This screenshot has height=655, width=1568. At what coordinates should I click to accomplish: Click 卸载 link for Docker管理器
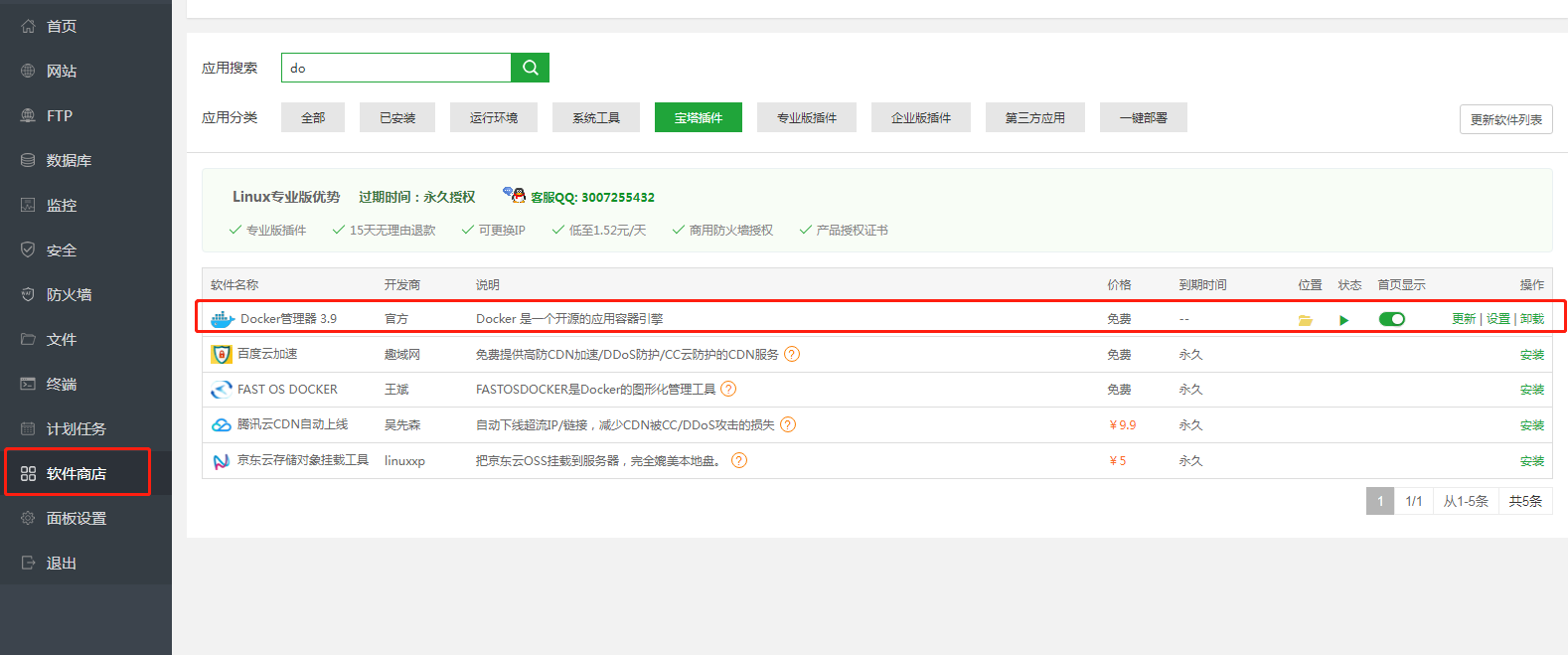[1532, 319]
